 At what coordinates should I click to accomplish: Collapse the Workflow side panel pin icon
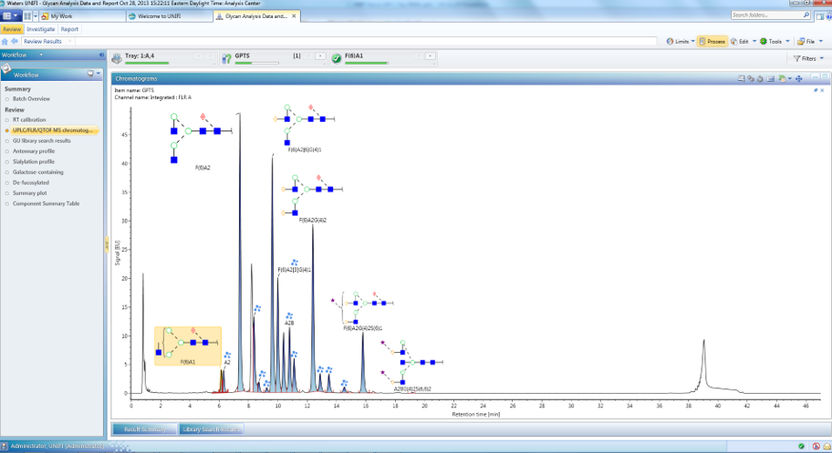(x=101, y=55)
